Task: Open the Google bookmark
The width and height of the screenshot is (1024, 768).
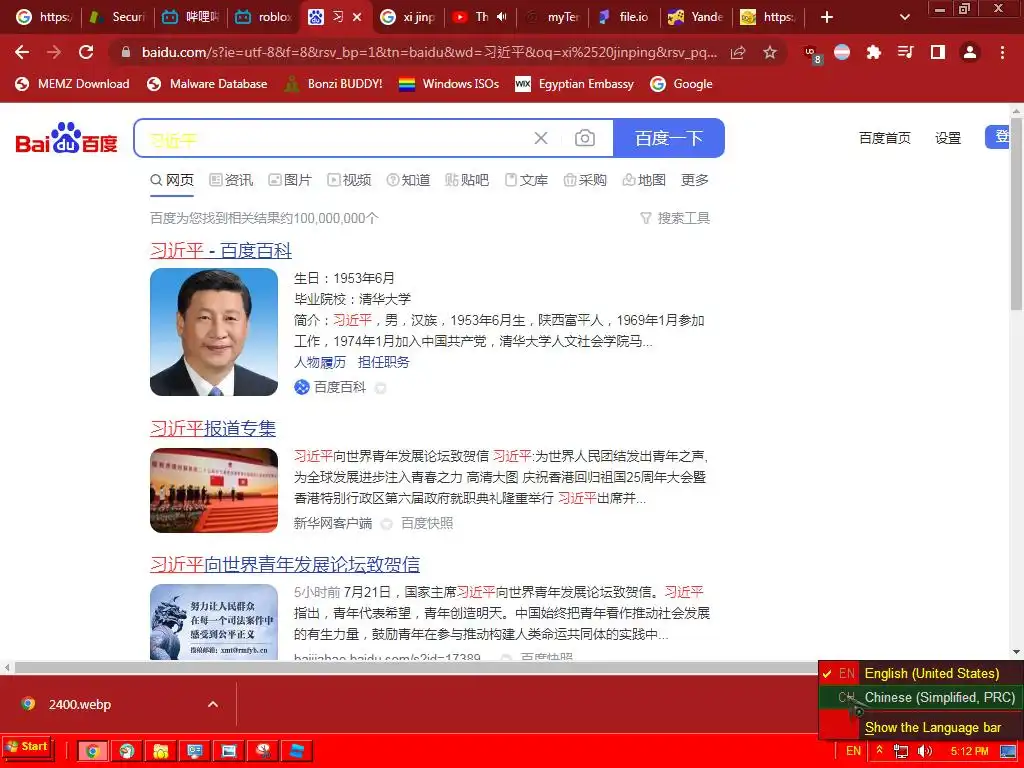Action: coord(681,84)
